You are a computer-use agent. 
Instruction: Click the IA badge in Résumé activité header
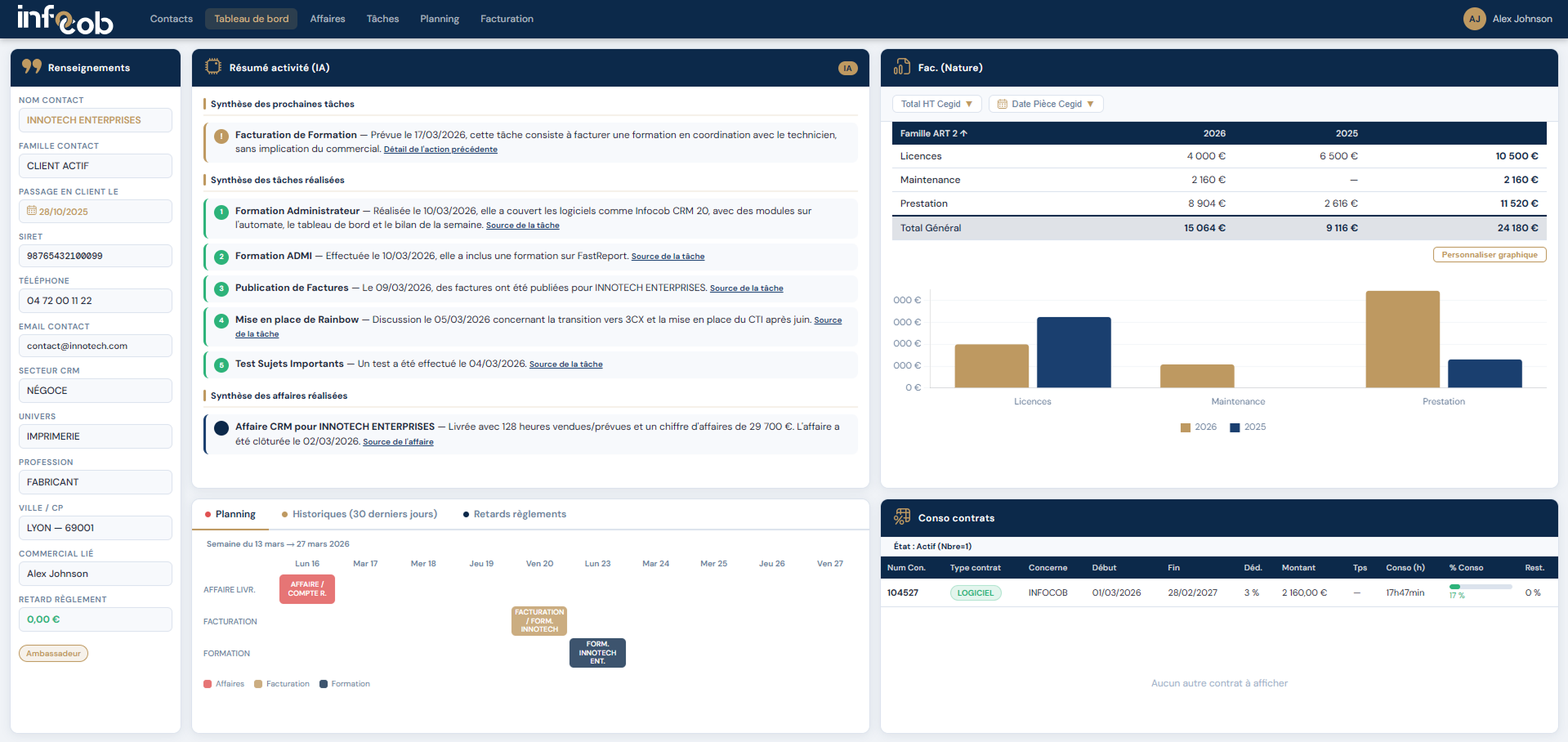tap(847, 68)
